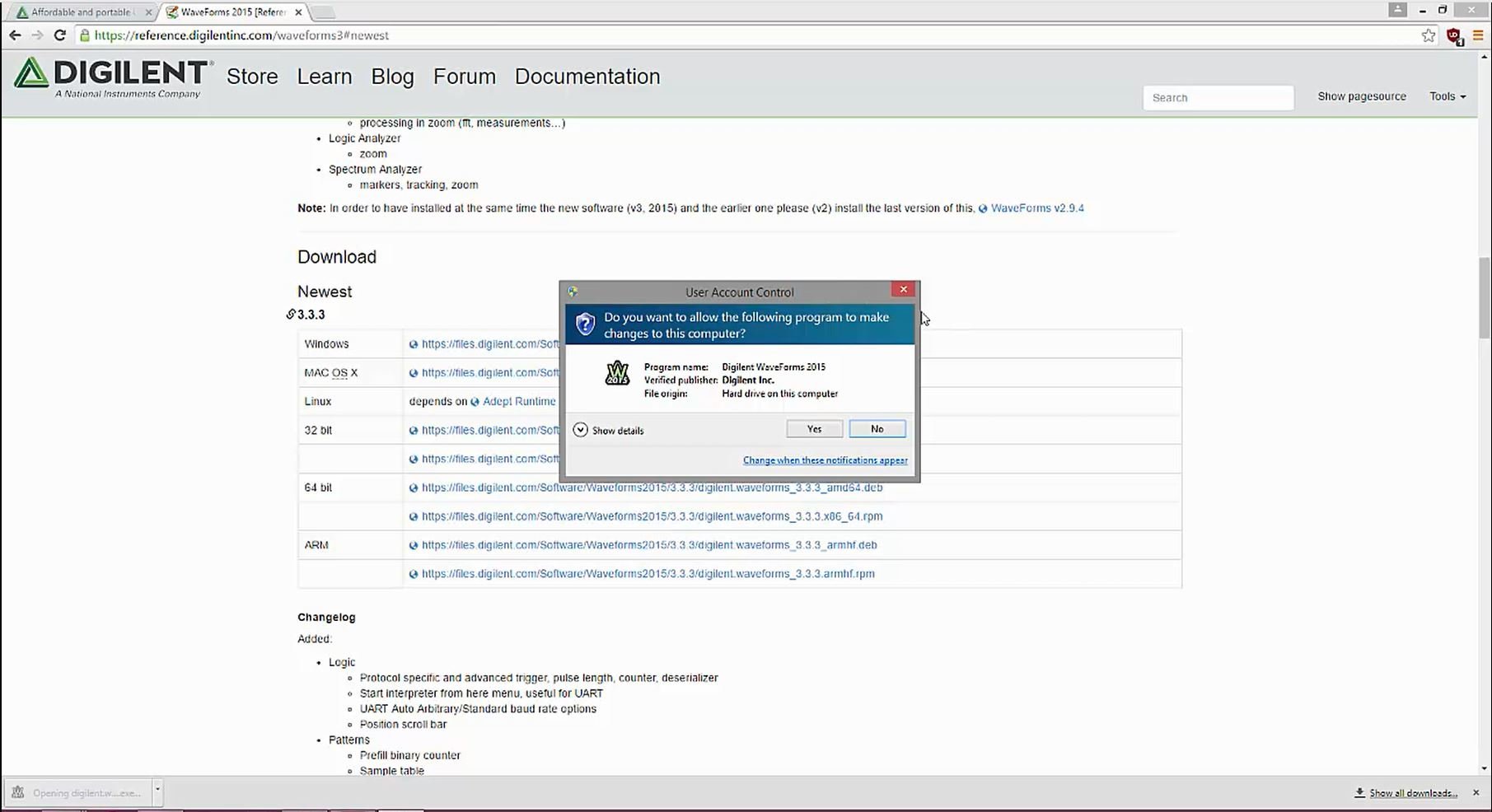Click No in the UAC dialog
This screenshot has height=812, width=1492.
877,429
